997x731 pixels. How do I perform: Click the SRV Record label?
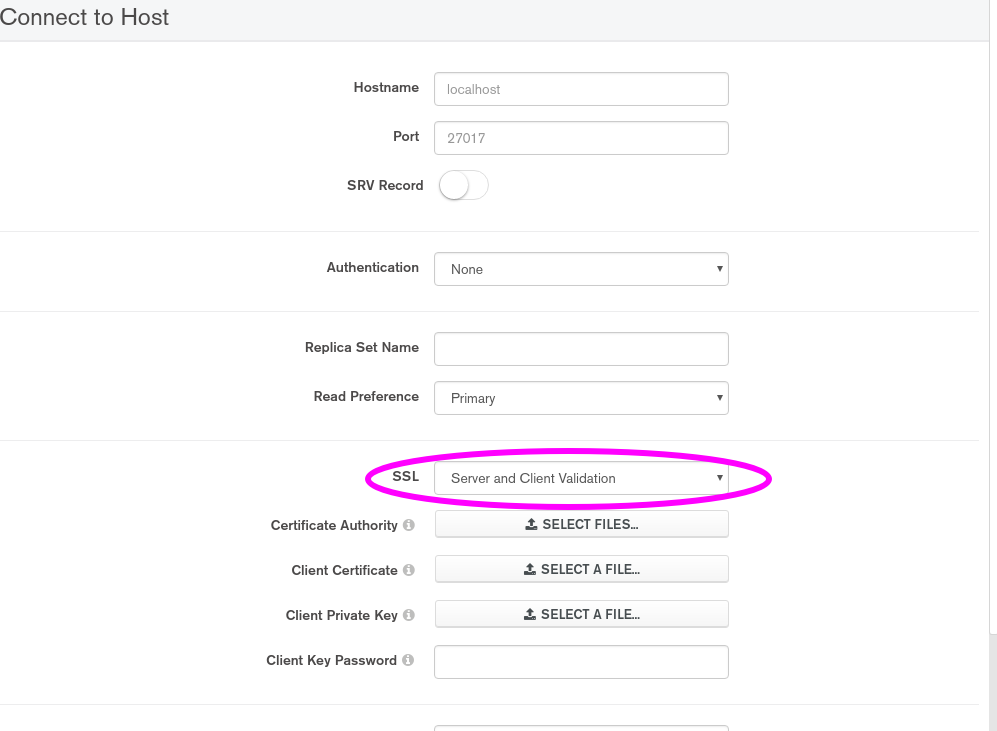pyautogui.click(x=385, y=186)
